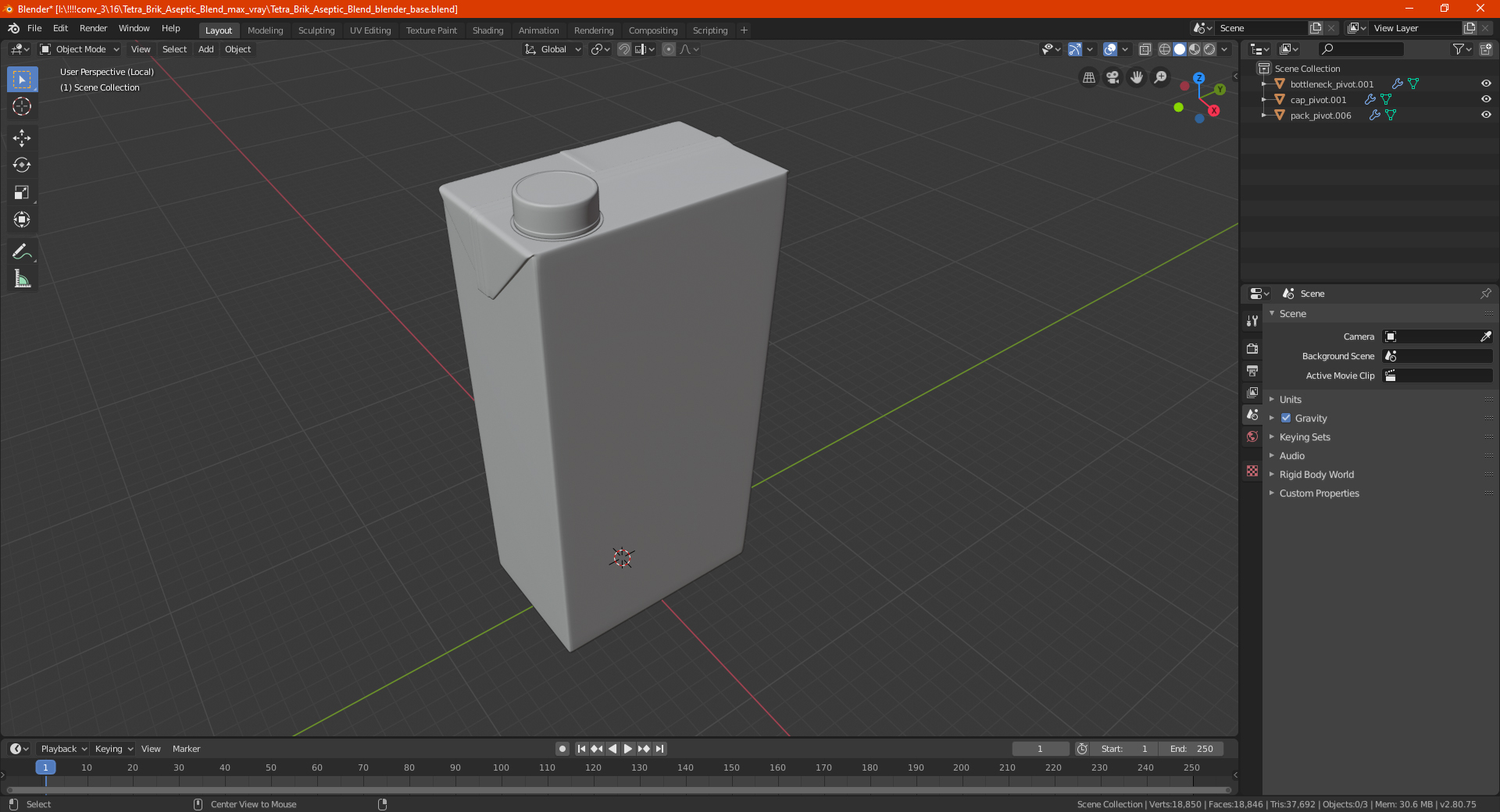Click mesh data icon on cap_pivot.001

[1386, 99]
